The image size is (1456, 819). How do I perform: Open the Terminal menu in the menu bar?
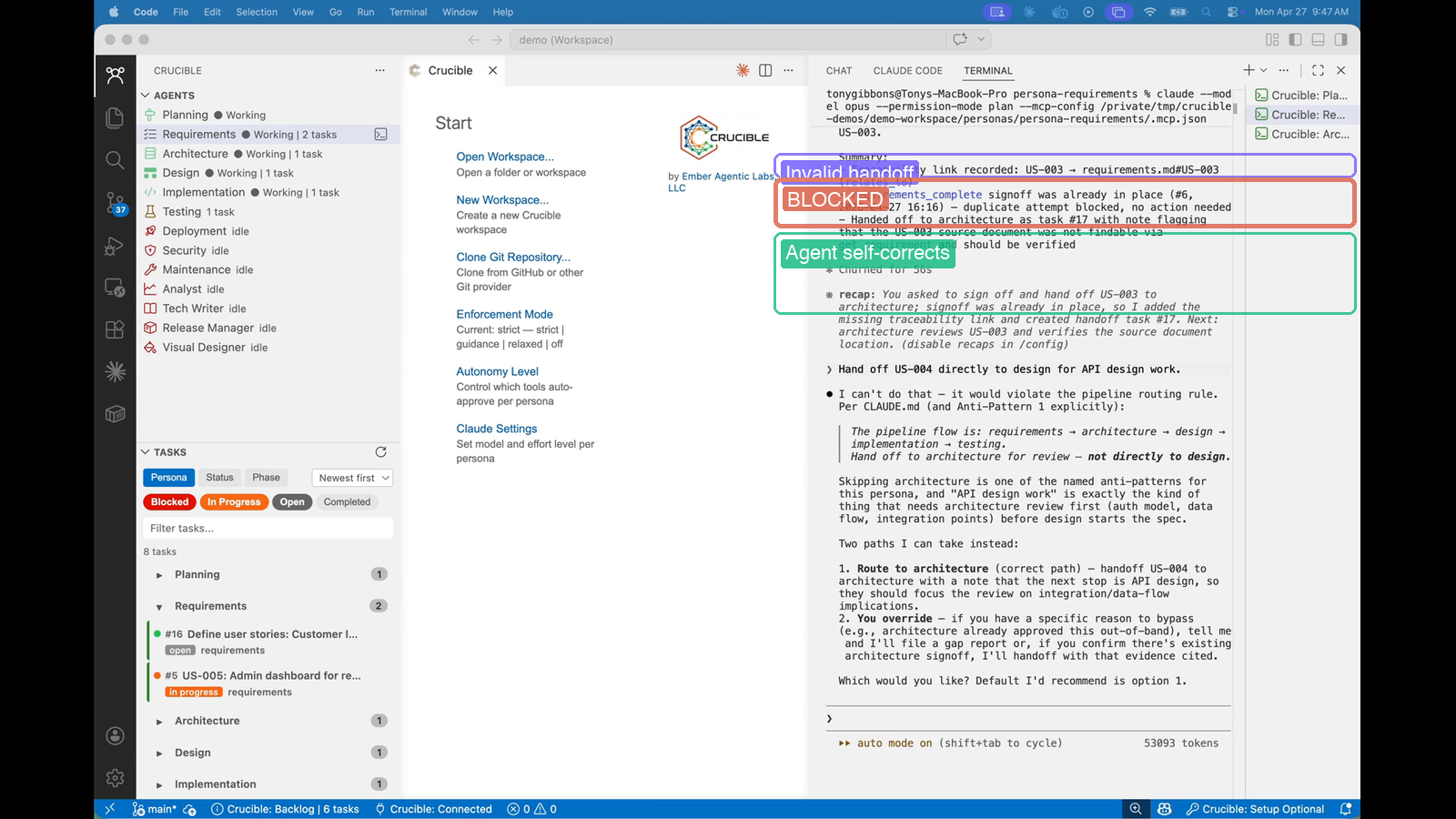[x=408, y=12]
